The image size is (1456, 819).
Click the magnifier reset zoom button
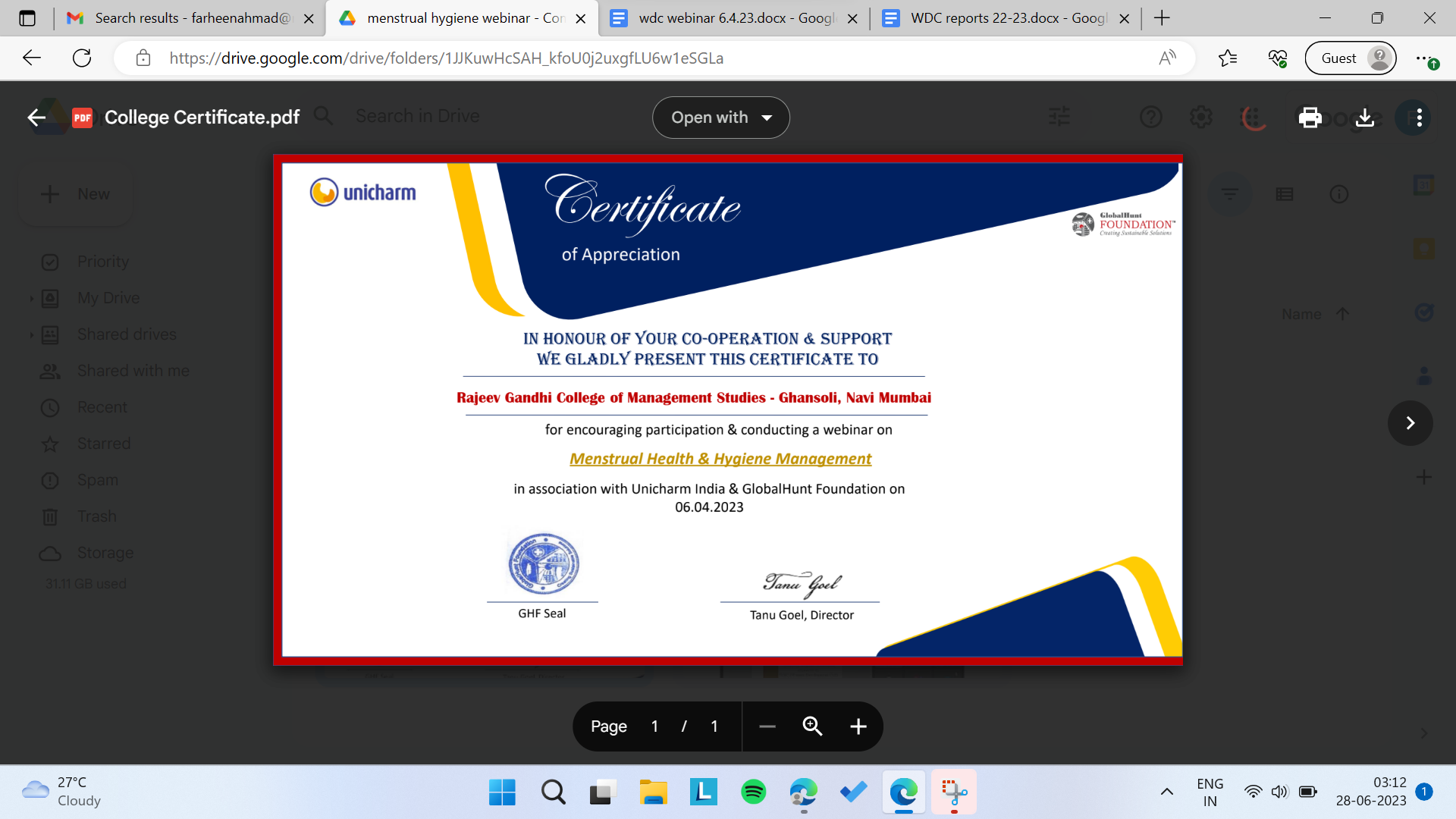812,726
